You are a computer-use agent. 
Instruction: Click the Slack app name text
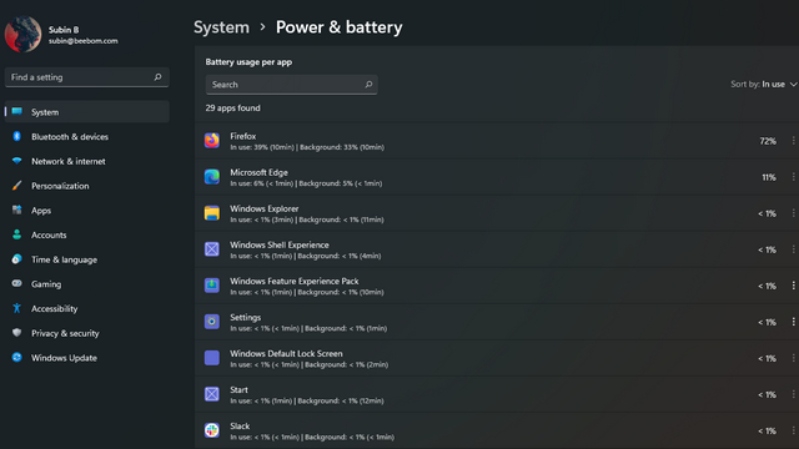click(239, 426)
